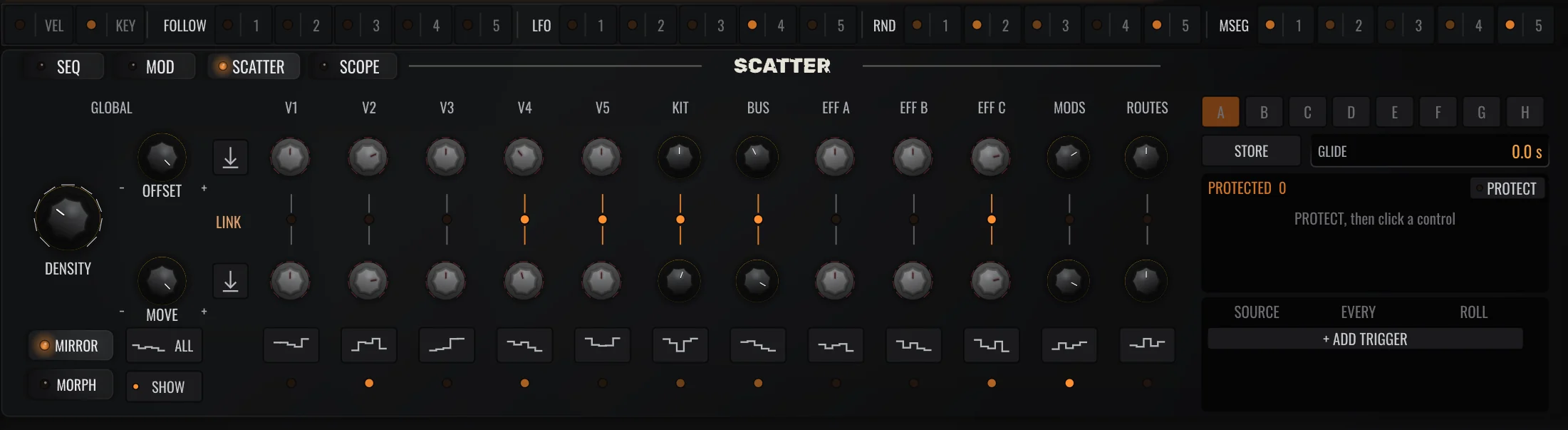
Task: Switch to the SCOPE tab
Action: (x=352, y=67)
